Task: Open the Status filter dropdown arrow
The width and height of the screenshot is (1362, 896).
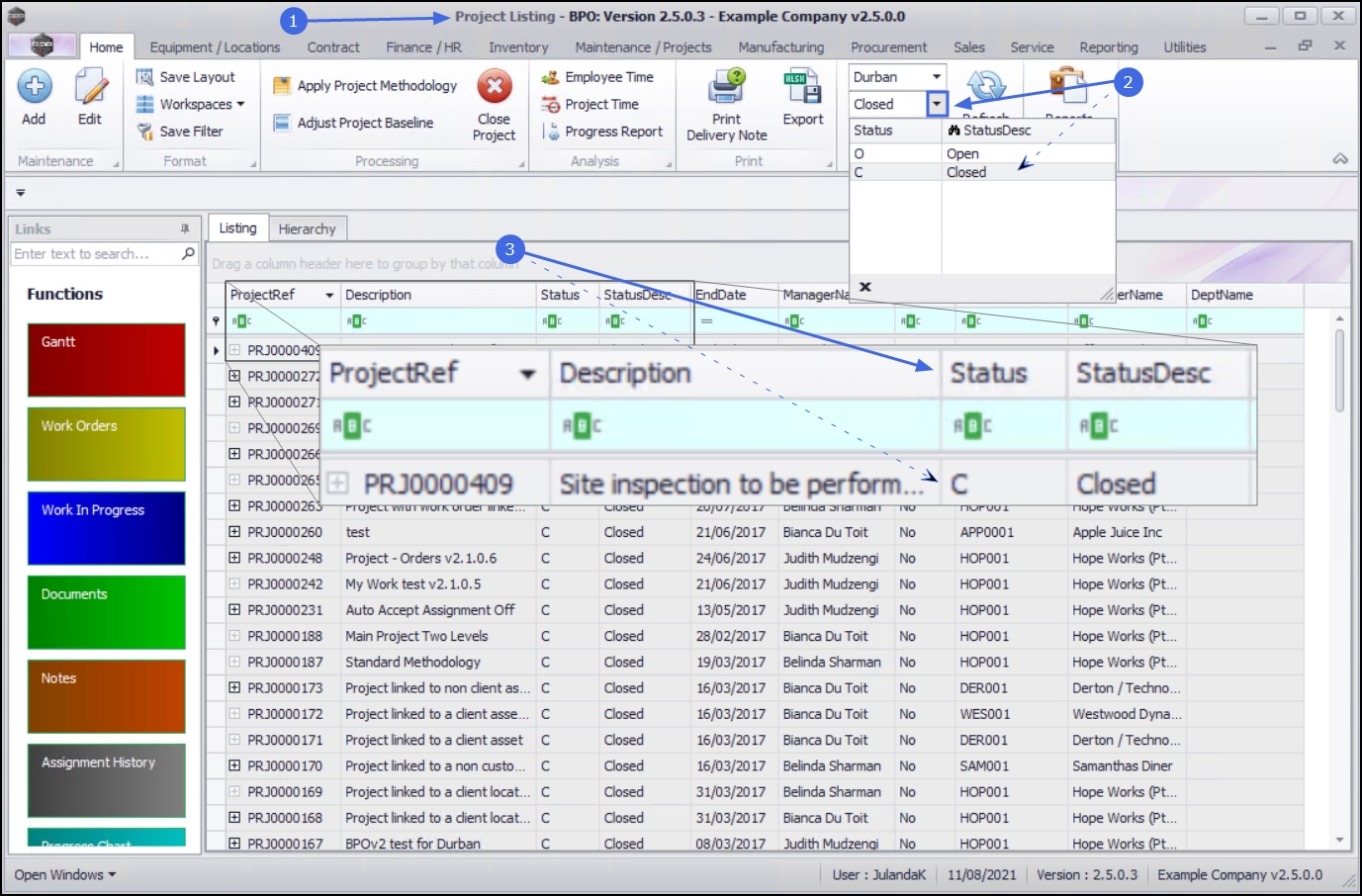Action: (937, 104)
